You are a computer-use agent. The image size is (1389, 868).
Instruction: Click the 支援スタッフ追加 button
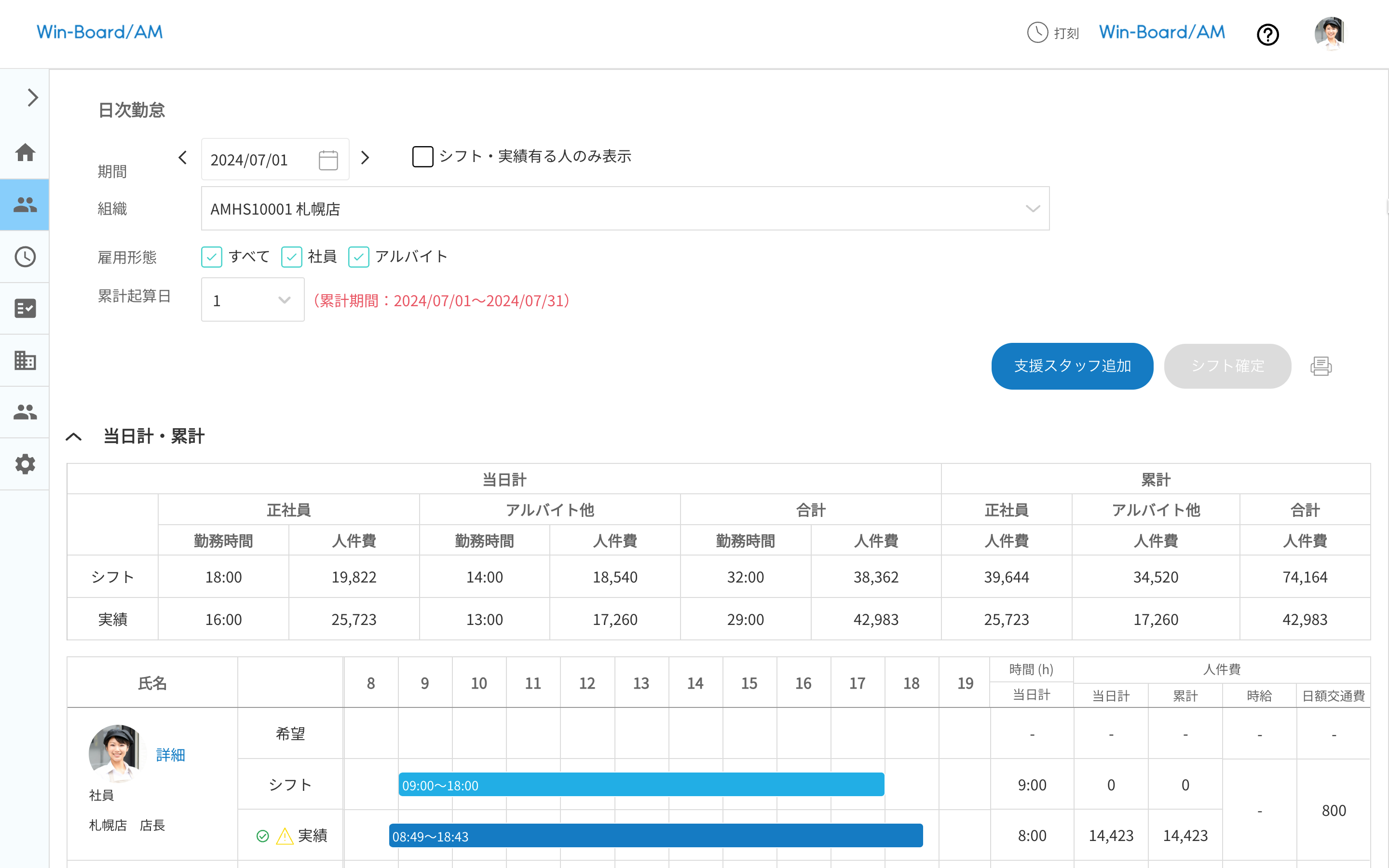1072,366
